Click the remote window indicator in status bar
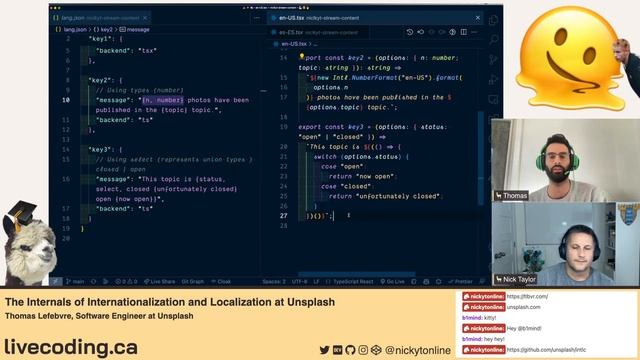This screenshot has width=640, height=360. tap(56, 282)
